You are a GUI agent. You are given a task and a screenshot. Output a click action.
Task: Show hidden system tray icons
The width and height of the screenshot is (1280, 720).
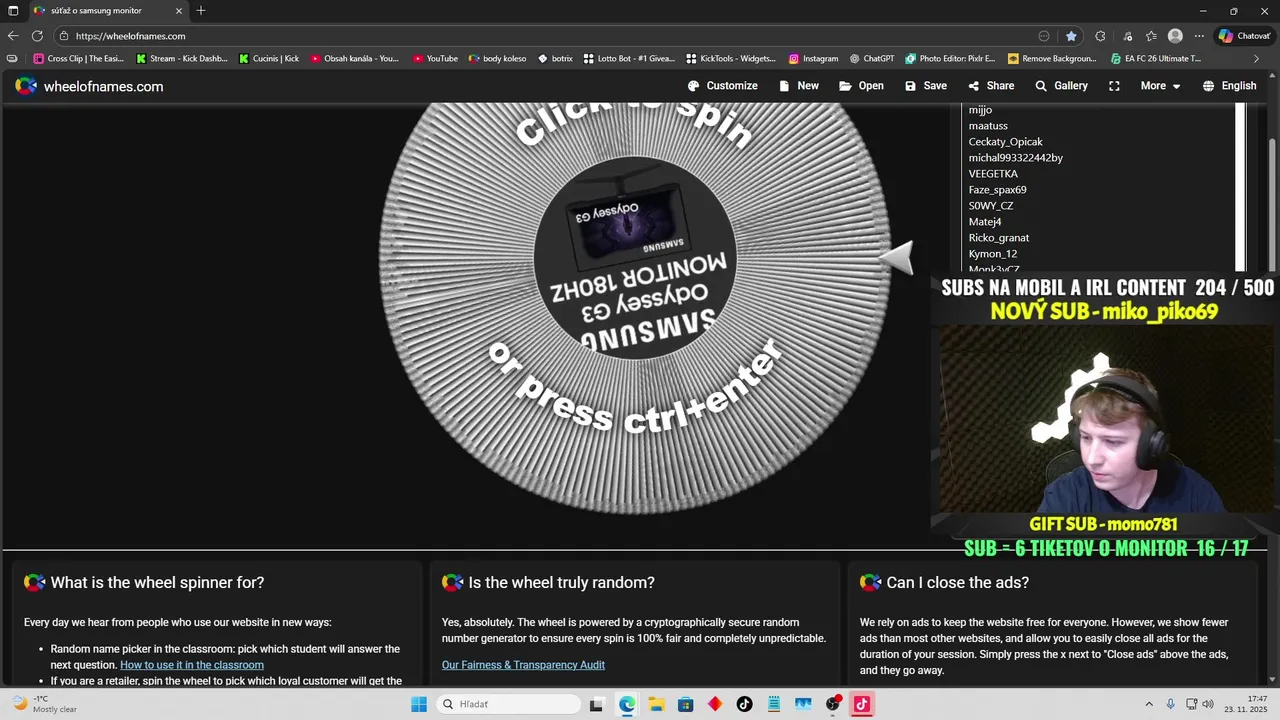[1148, 704]
